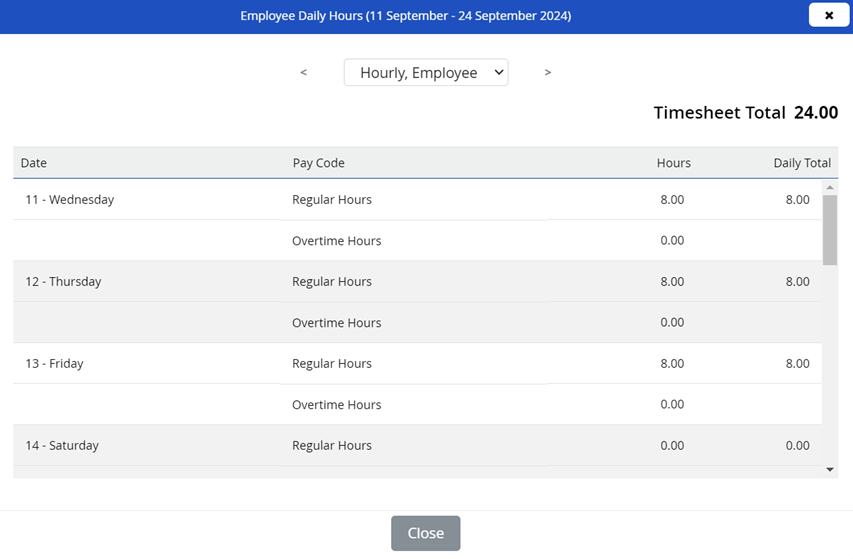The image size is (853, 559).
Task: Go to previous employee with left arrow
Action: pyautogui.click(x=303, y=72)
